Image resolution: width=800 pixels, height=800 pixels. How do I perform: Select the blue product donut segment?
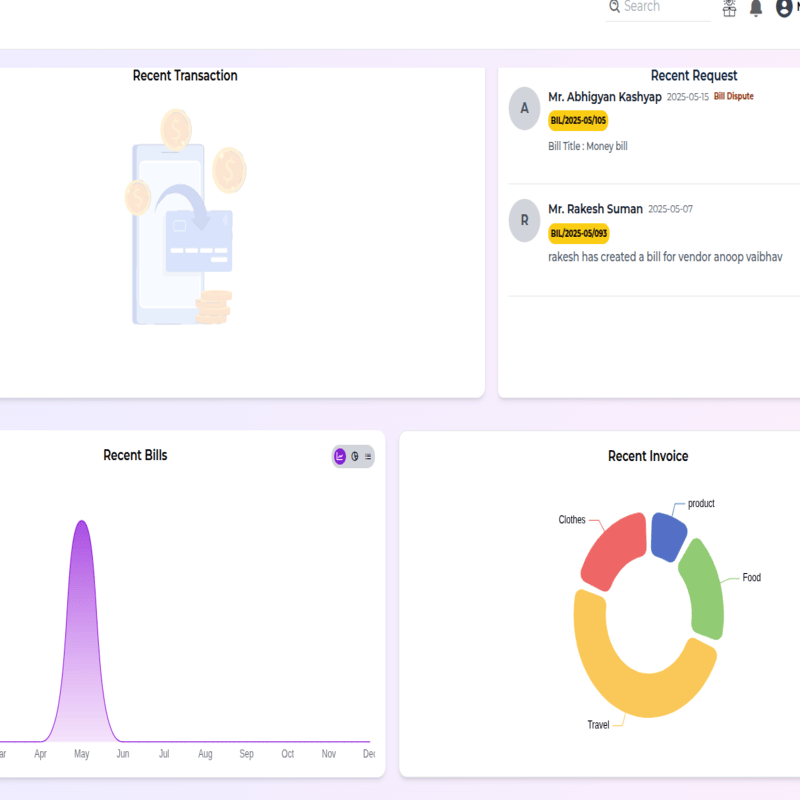point(667,535)
